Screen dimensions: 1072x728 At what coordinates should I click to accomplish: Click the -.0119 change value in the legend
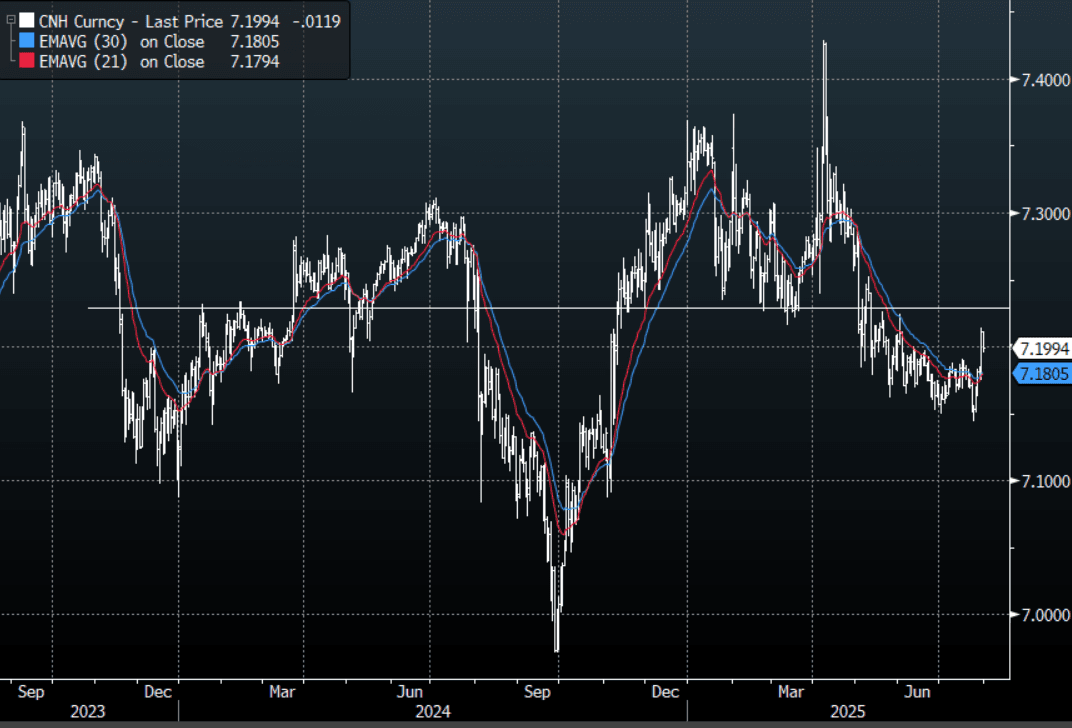[315, 21]
